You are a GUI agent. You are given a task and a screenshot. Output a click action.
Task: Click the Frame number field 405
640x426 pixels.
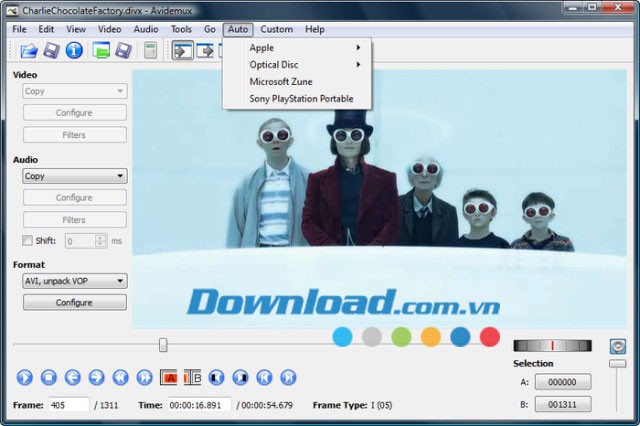(x=69, y=405)
